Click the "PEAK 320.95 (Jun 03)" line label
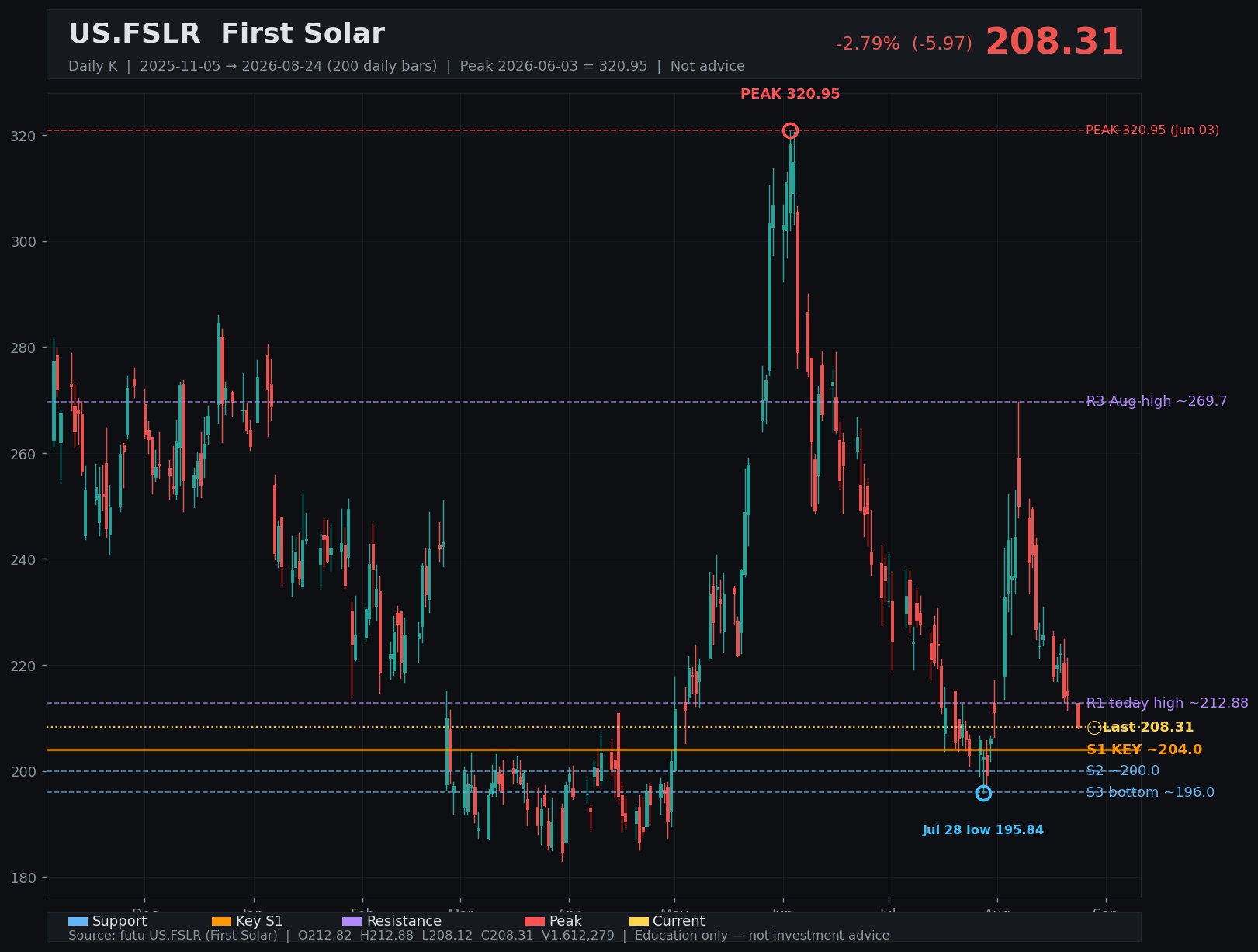This screenshot has height=952, width=1258. click(1152, 130)
